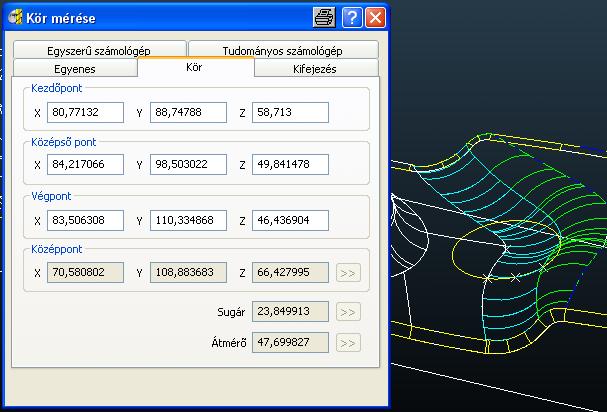
Task: Click Kezdőpont Y field 88,74788
Action: point(188,112)
